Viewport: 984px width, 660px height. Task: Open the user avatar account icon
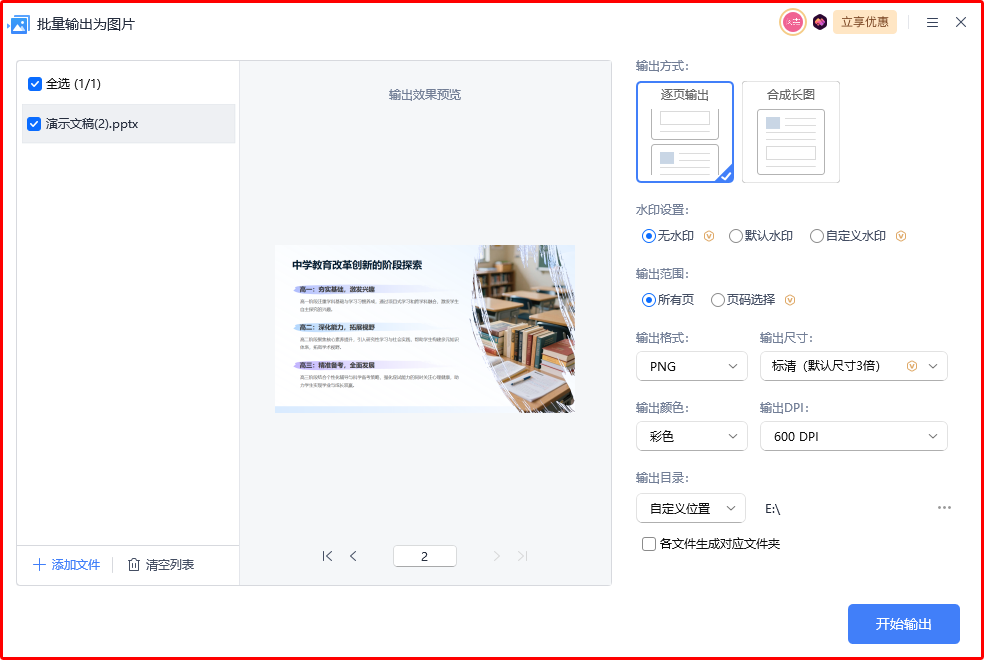(792, 21)
